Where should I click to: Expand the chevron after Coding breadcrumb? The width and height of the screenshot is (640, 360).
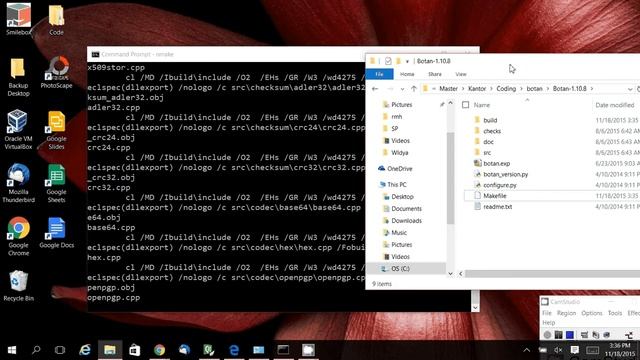point(521,89)
